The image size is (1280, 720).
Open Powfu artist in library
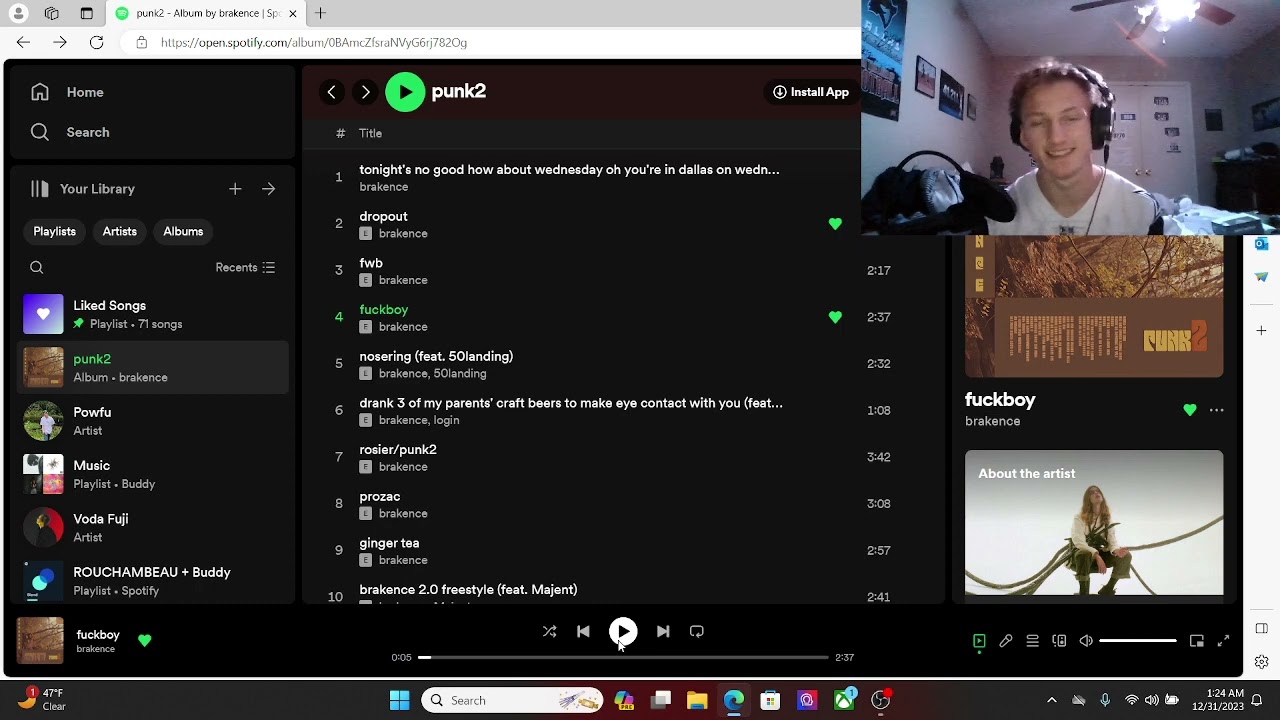click(153, 421)
